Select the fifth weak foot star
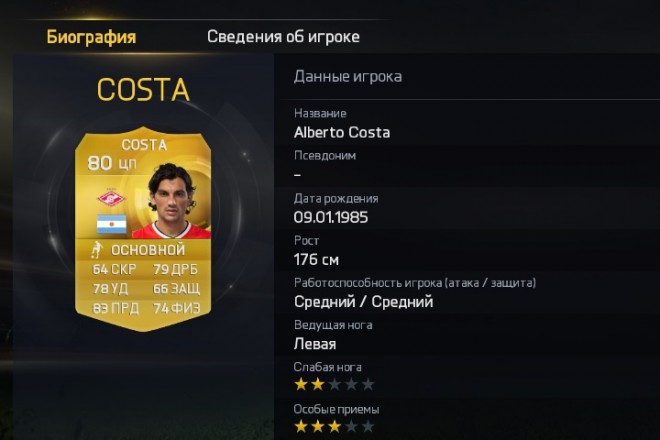Viewport: 660px width, 440px height. pyautogui.click(x=368, y=384)
